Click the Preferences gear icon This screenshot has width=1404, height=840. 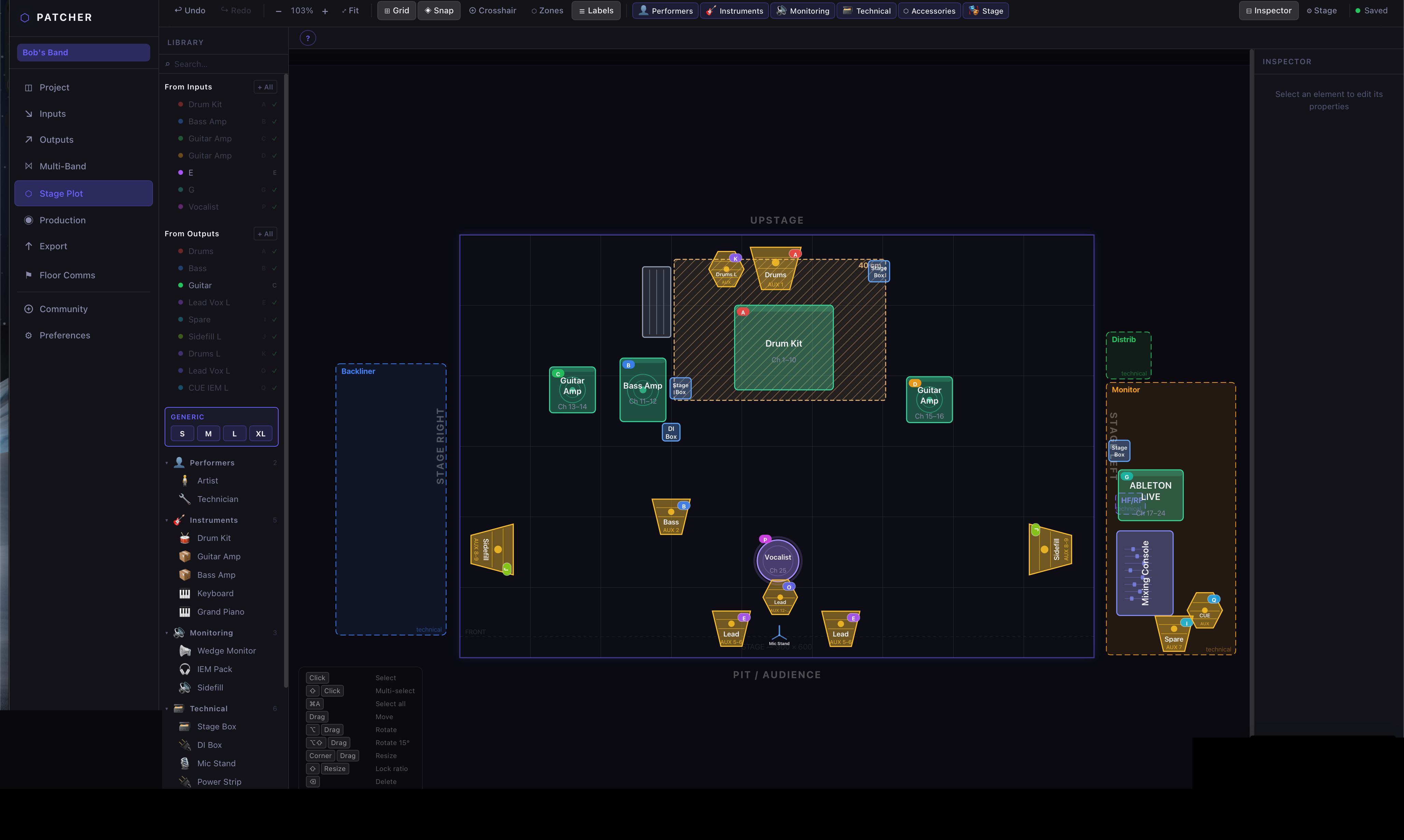[x=28, y=336]
